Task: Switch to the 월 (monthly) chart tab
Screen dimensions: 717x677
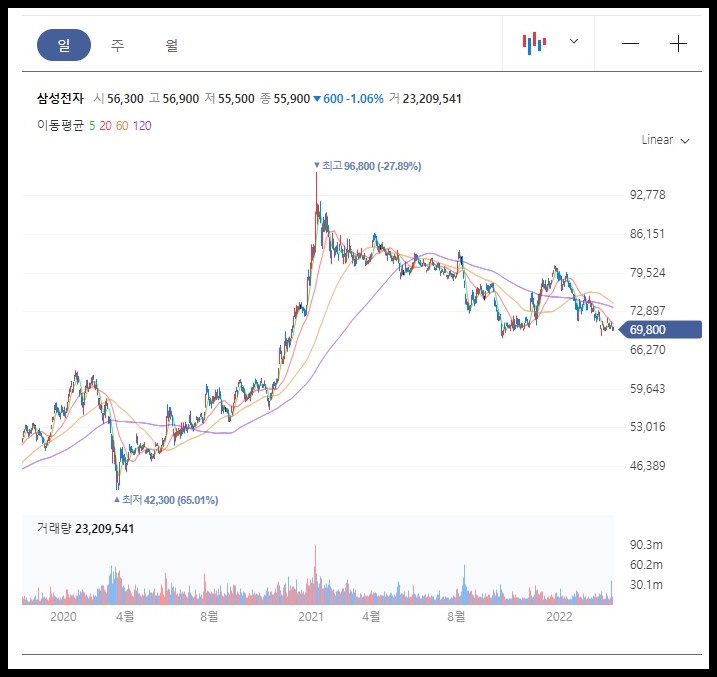Action: pyautogui.click(x=171, y=45)
